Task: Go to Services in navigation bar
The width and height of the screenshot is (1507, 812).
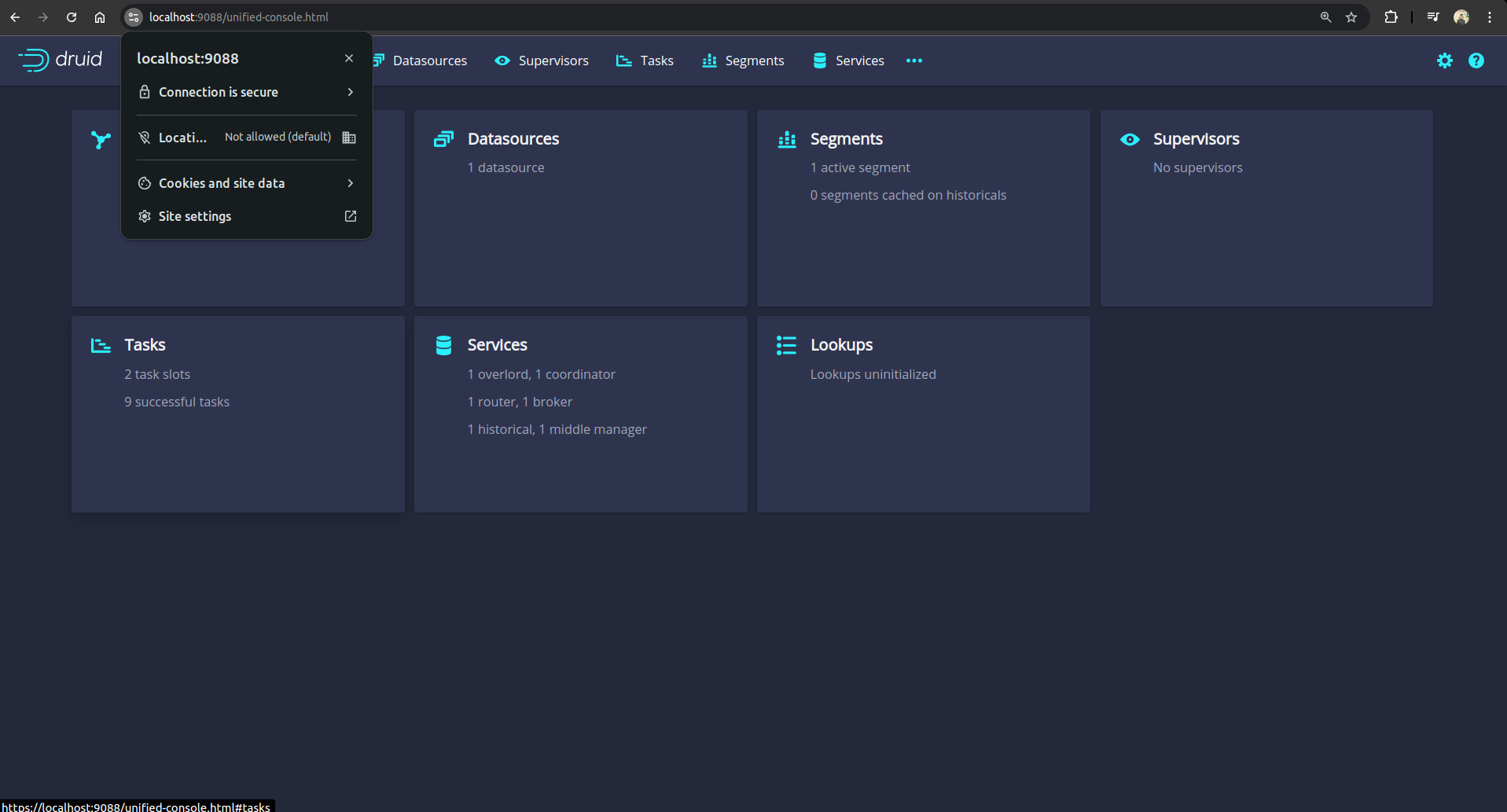Action: point(848,61)
